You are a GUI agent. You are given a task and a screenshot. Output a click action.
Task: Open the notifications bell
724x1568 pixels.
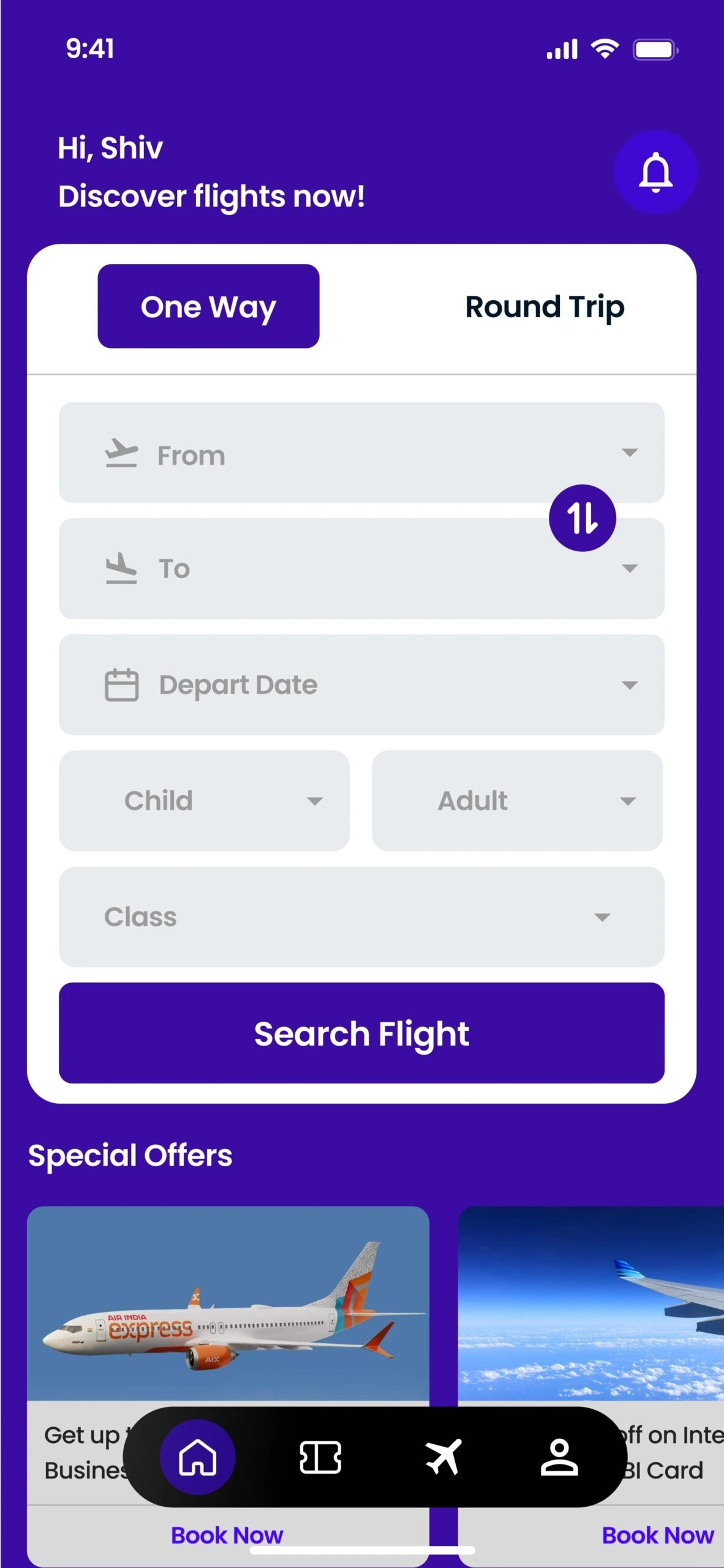tap(655, 172)
